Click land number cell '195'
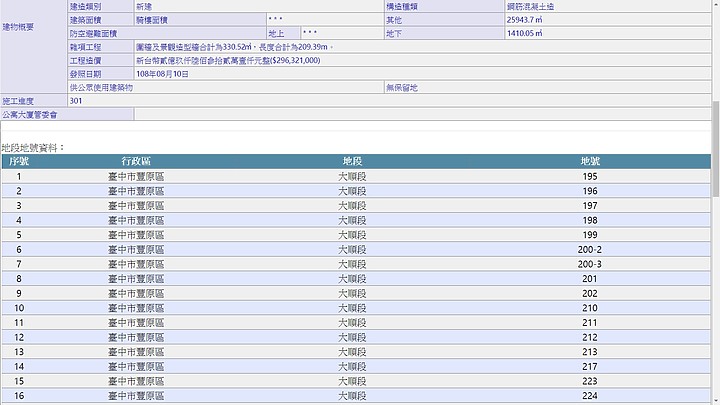The image size is (720, 405). 590,176
